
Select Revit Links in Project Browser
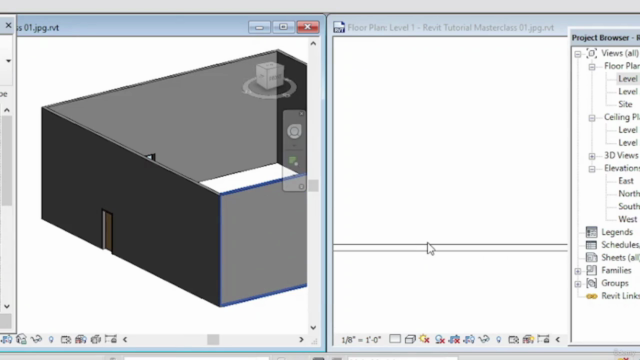620,296
